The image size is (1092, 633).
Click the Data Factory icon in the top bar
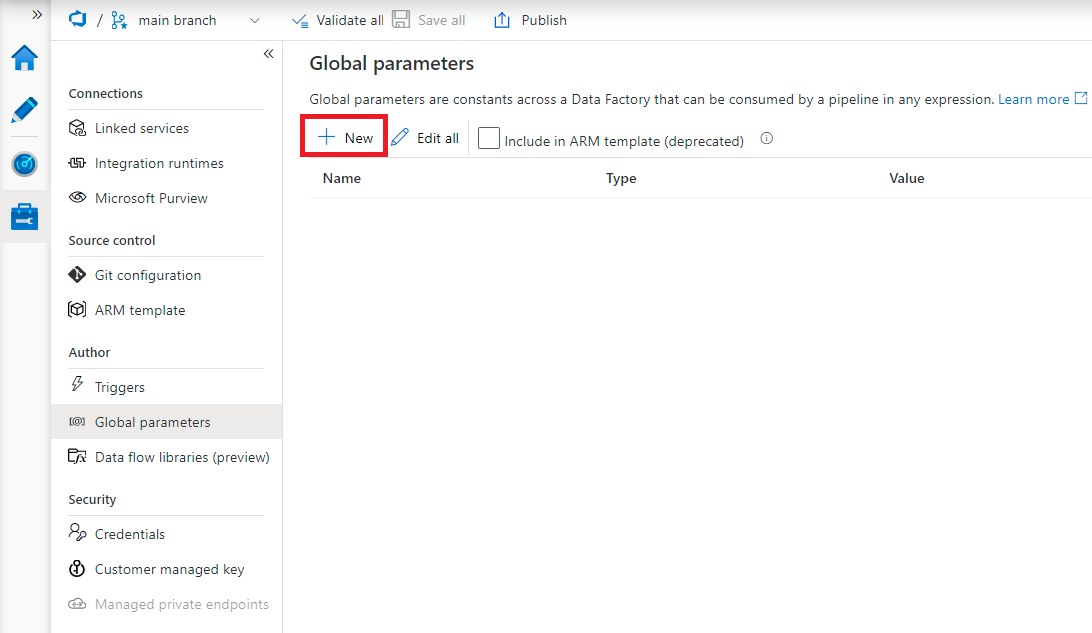pos(77,19)
